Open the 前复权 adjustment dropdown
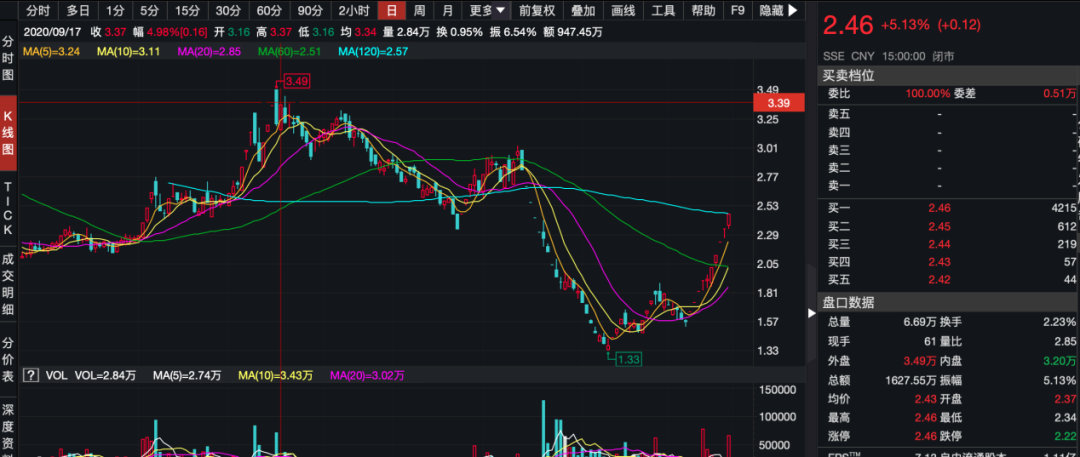Screen dimensions: 1080x457 [x=537, y=11]
